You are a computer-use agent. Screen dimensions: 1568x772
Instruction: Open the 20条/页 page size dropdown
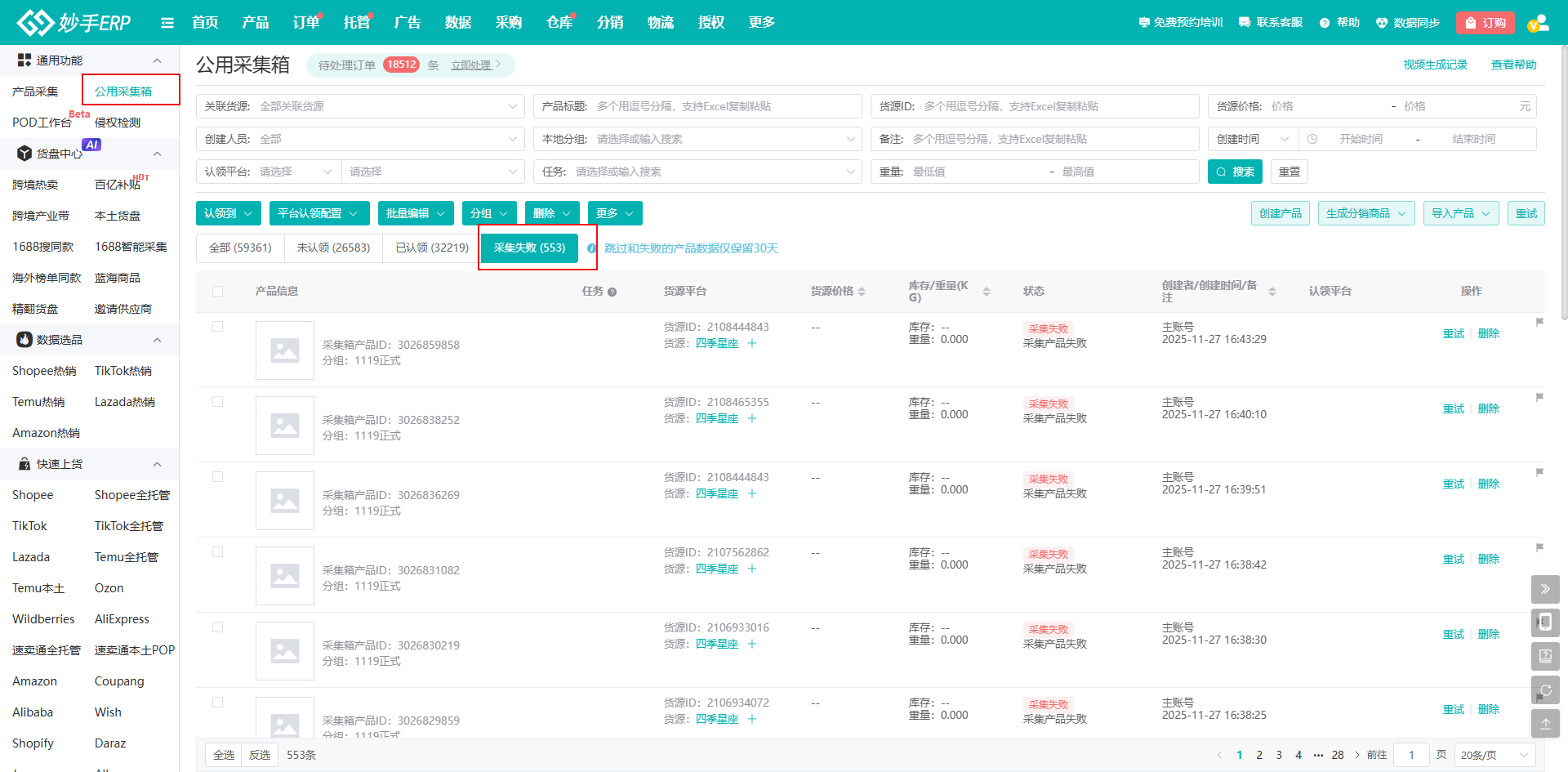(1494, 755)
